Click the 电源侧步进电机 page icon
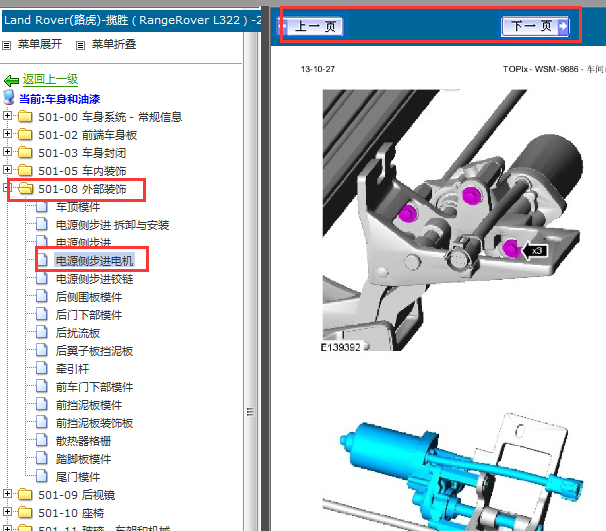606x531 pixels. coord(42,260)
